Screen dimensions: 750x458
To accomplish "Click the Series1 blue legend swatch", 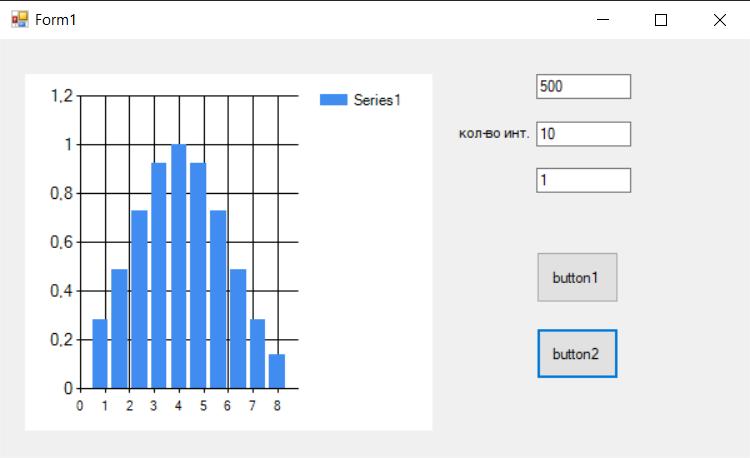I will pyautogui.click(x=333, y=99).
